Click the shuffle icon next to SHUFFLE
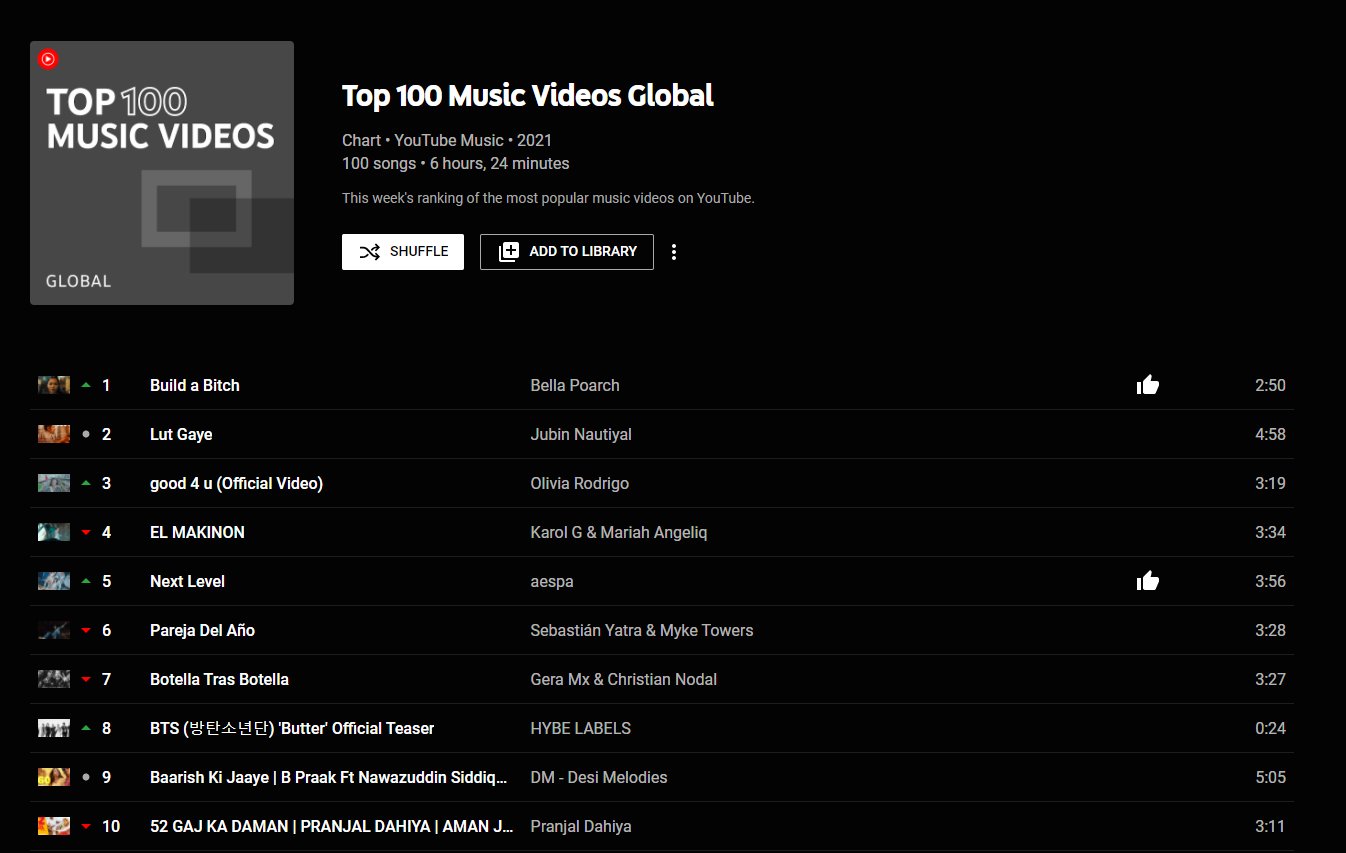This screenshot has width=1346, height=853. point(370,251)
